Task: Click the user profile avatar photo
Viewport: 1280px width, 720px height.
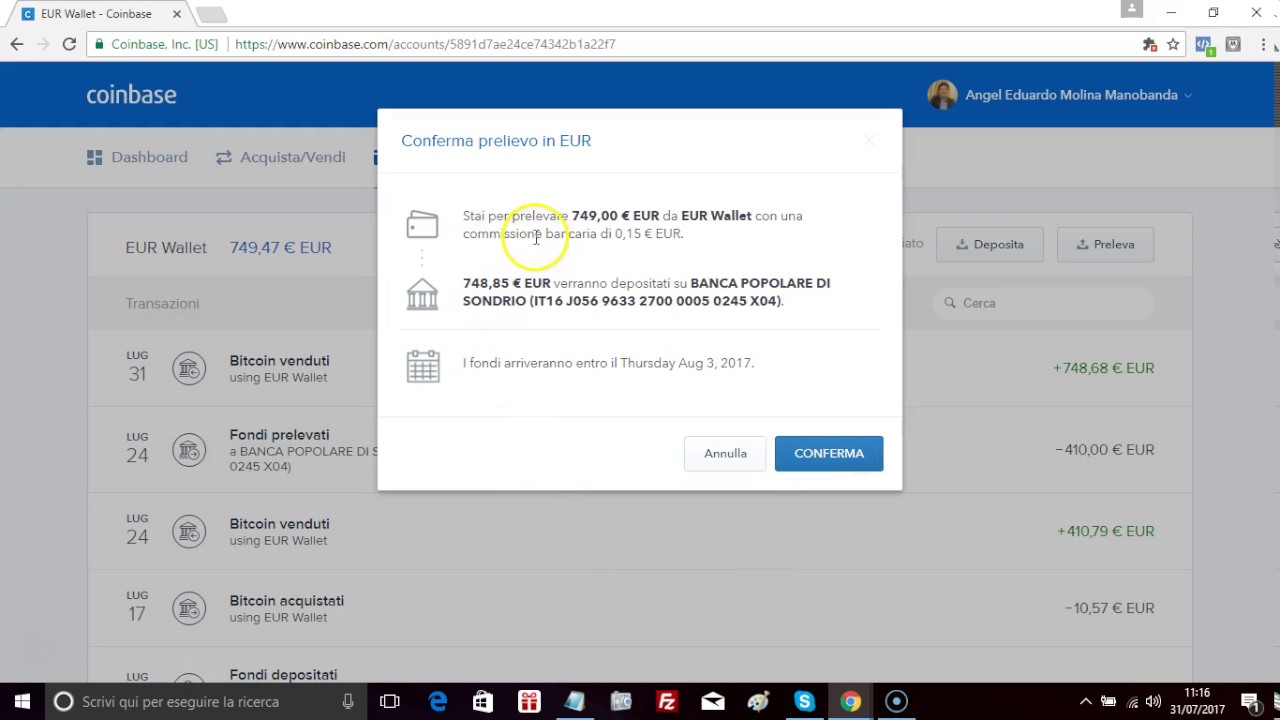Action: 942,95
